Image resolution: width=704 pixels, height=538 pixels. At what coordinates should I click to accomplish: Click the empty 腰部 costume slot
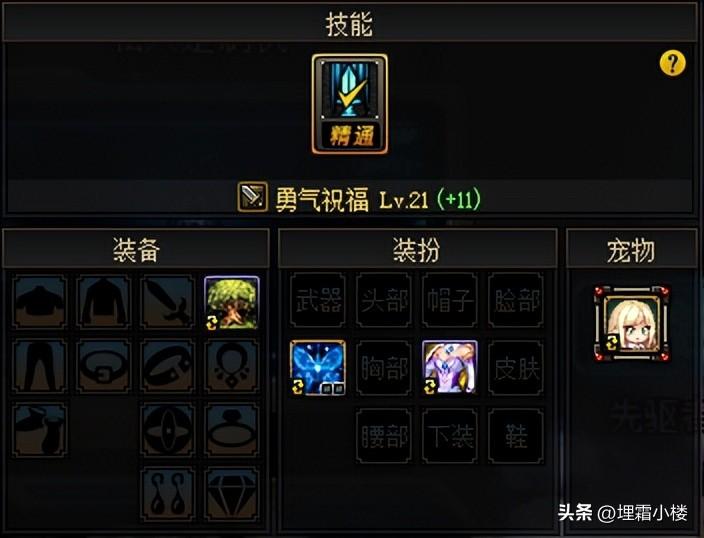tap(384, 436)
